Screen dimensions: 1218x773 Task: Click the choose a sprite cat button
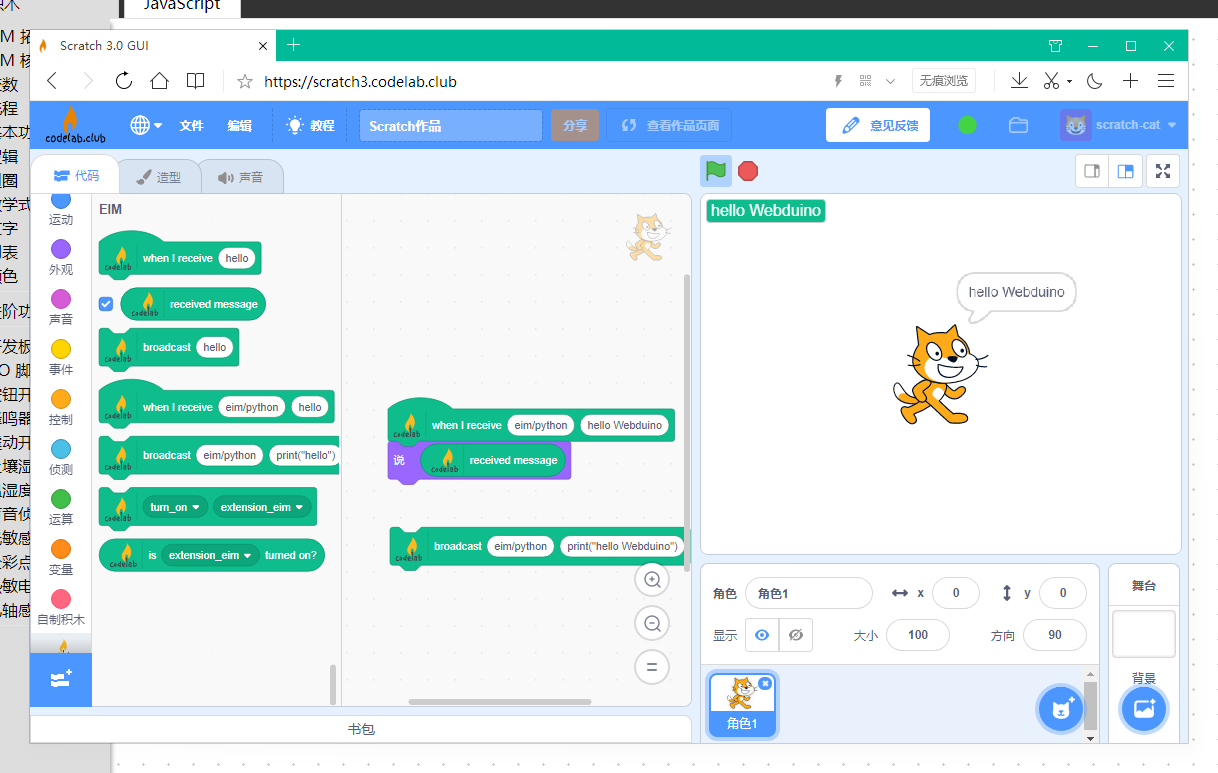[x=1060, y=709]
